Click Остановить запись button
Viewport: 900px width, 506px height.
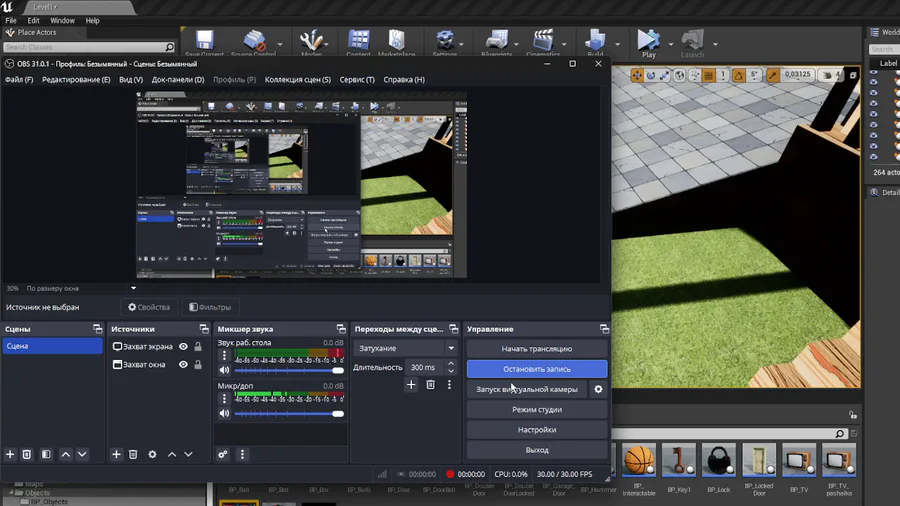pos(537,369)
